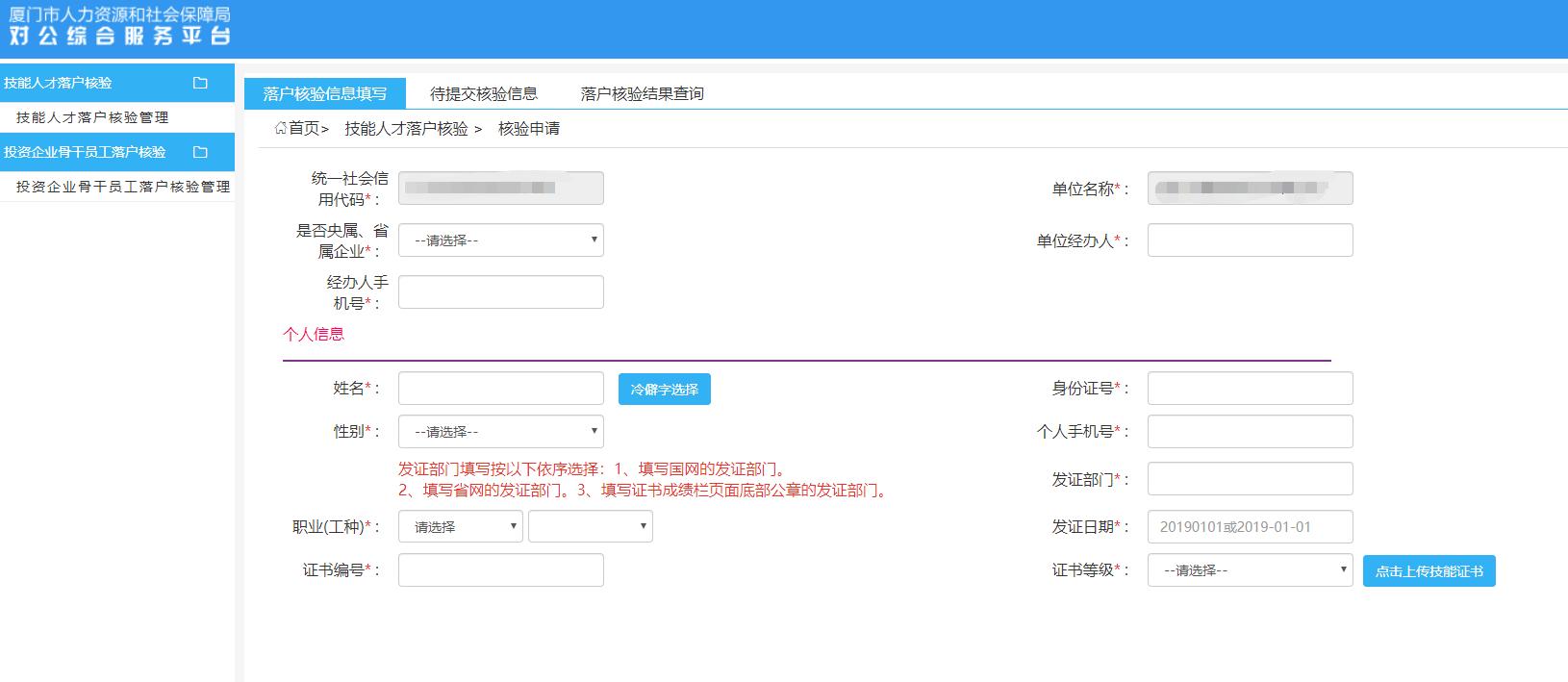The image size is (1568, 682).
Task: Switch to the 落户核验信息填写 tab
Action: (x=325, y=93)
